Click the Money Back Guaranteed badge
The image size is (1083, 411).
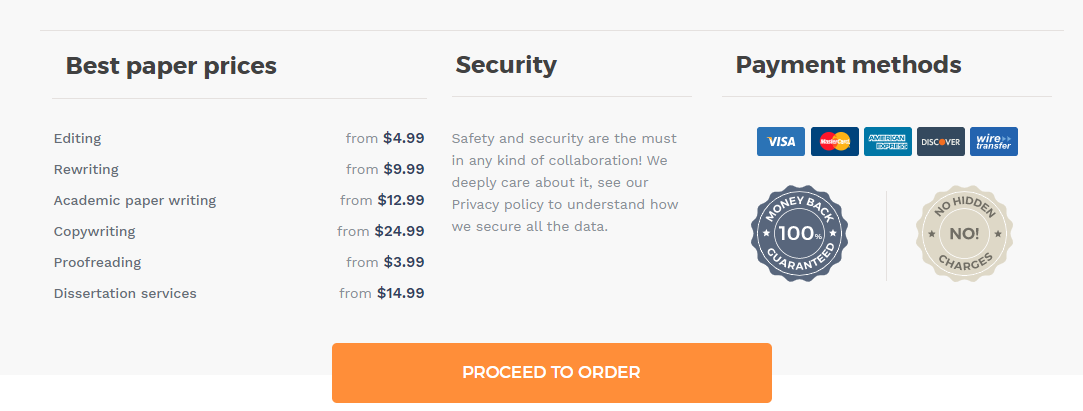coord(800,233)
